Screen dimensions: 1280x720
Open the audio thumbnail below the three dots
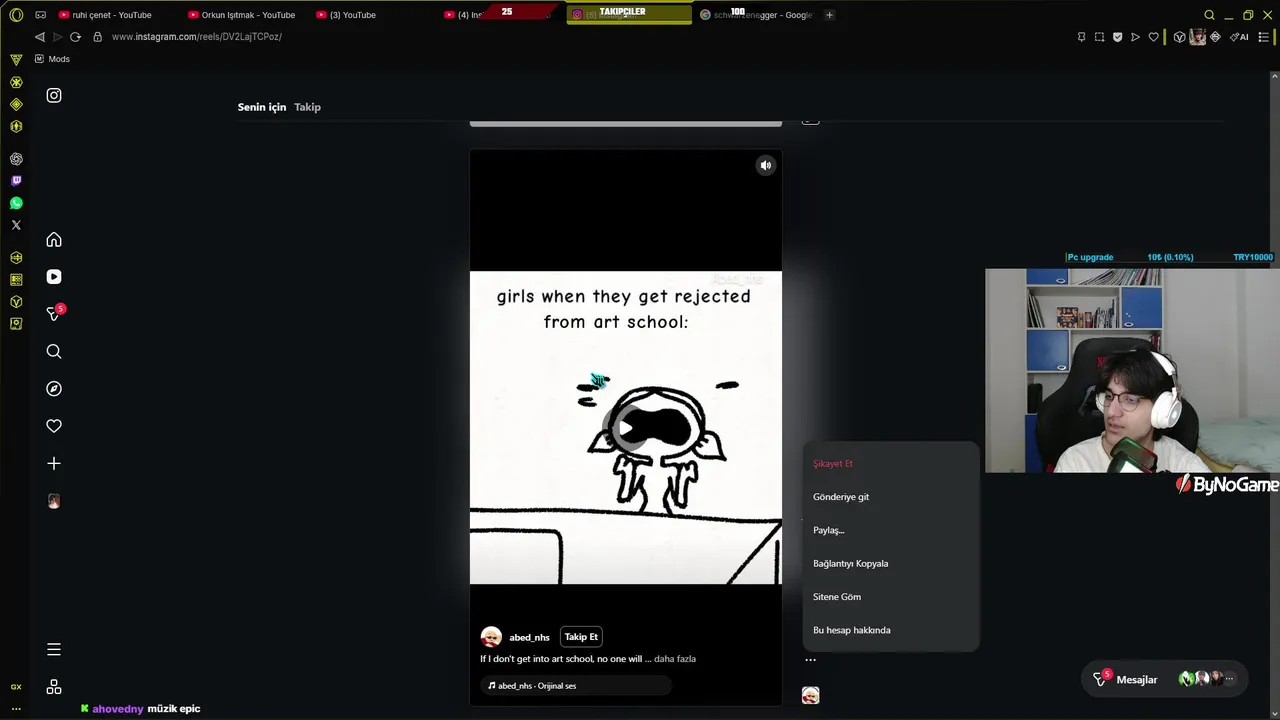point(810,695)
